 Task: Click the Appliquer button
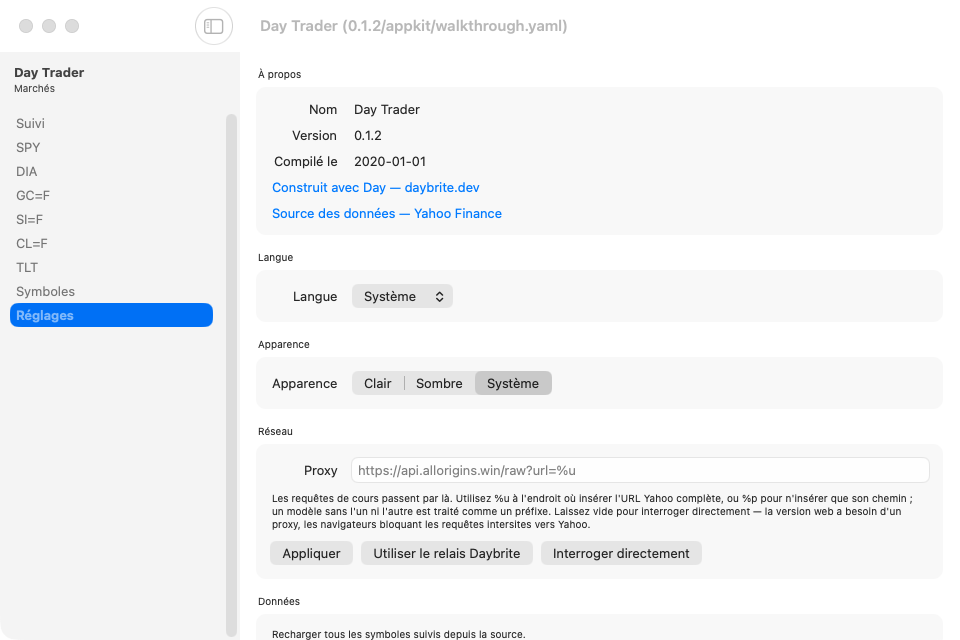(x=311, y=554)
